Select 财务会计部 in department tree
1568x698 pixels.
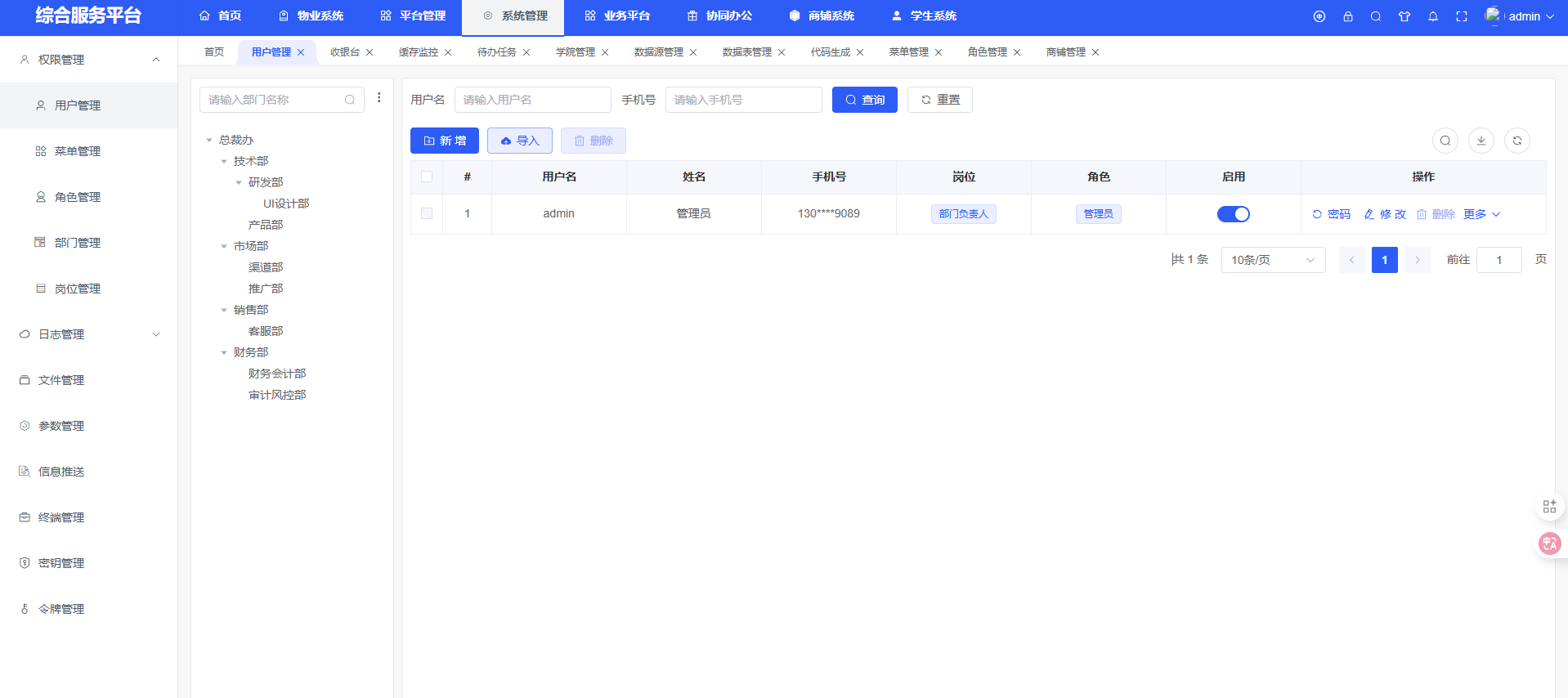point(277,374)
